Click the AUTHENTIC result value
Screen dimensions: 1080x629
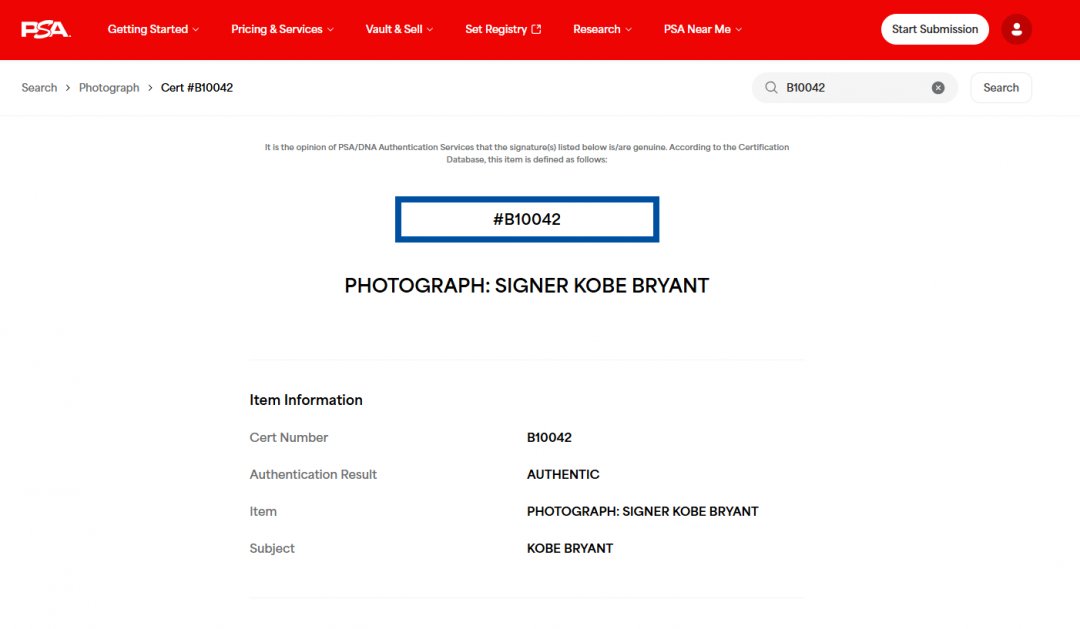[563, 475]
